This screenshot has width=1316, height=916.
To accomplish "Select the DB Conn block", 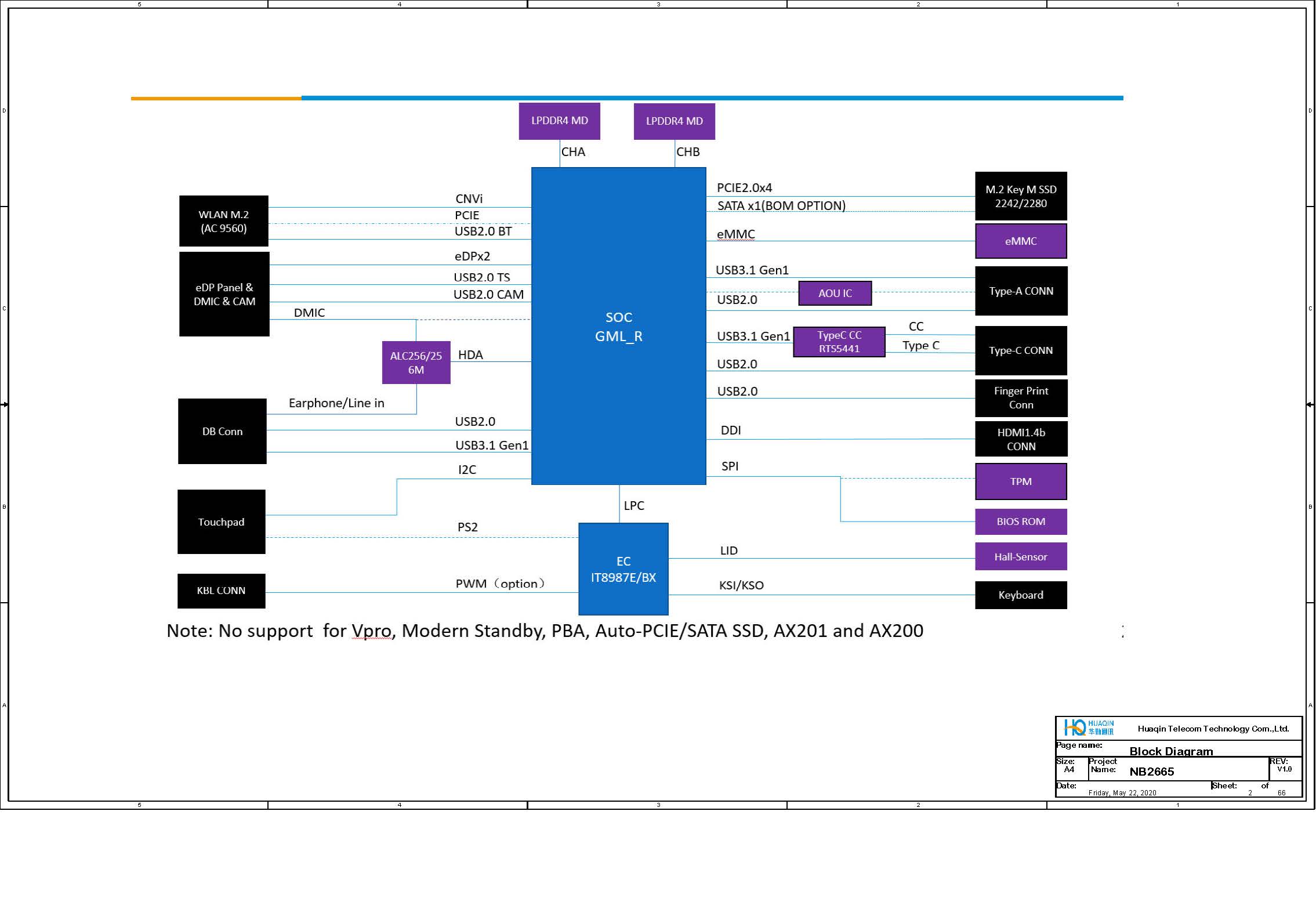I will [222, 431].
